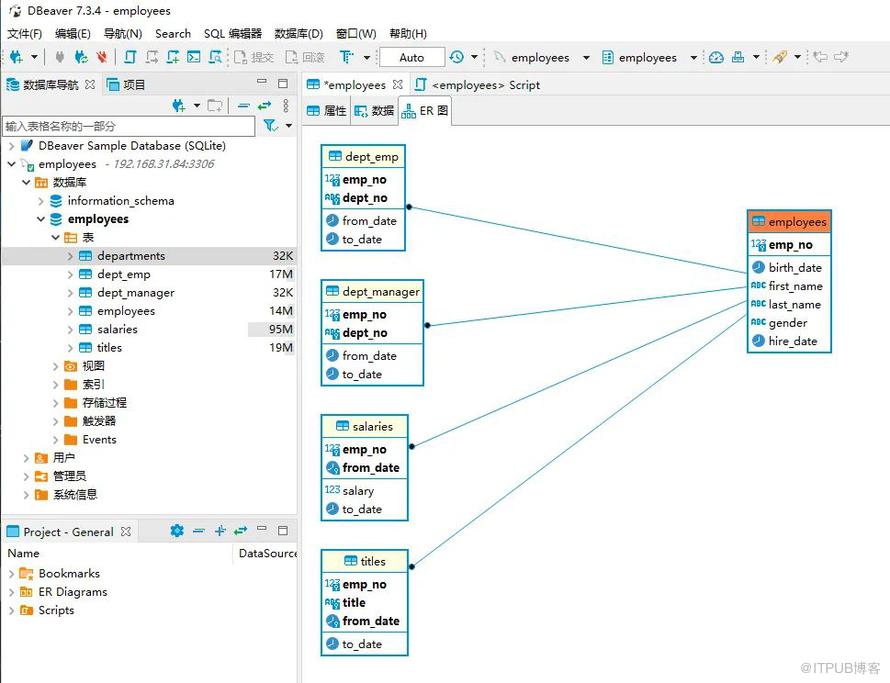Select employees entity header in ER diagram

[x=789, y=222]
